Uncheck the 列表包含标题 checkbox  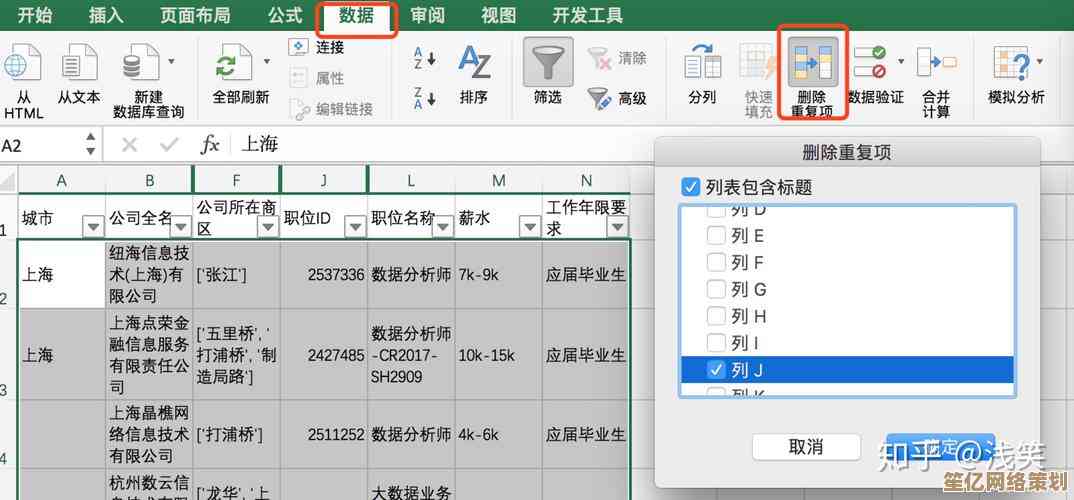pos(690,187)
